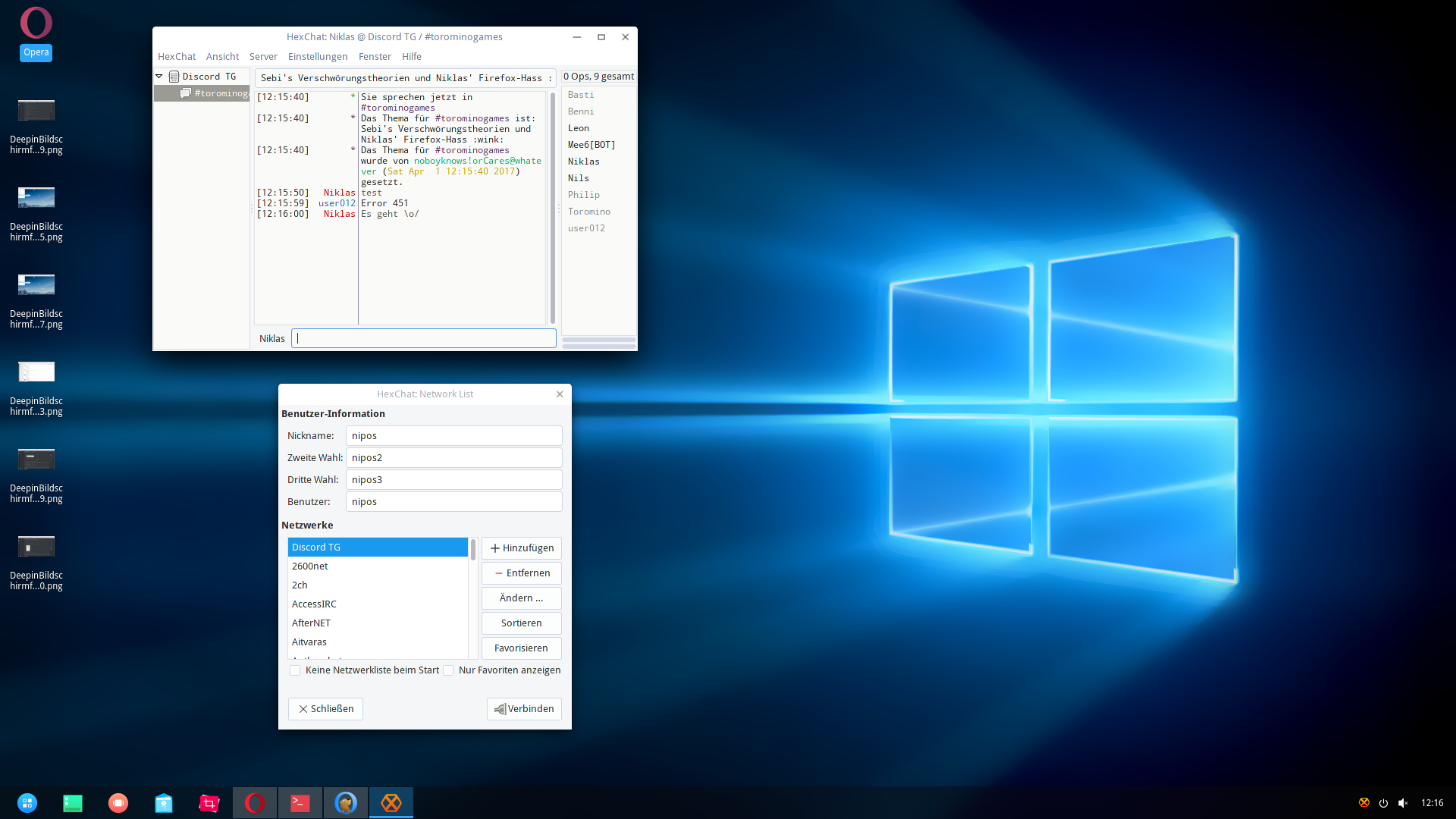Open the terminal from the taskbar
The height and width of the screenshot is (819, 1456).
300,802
